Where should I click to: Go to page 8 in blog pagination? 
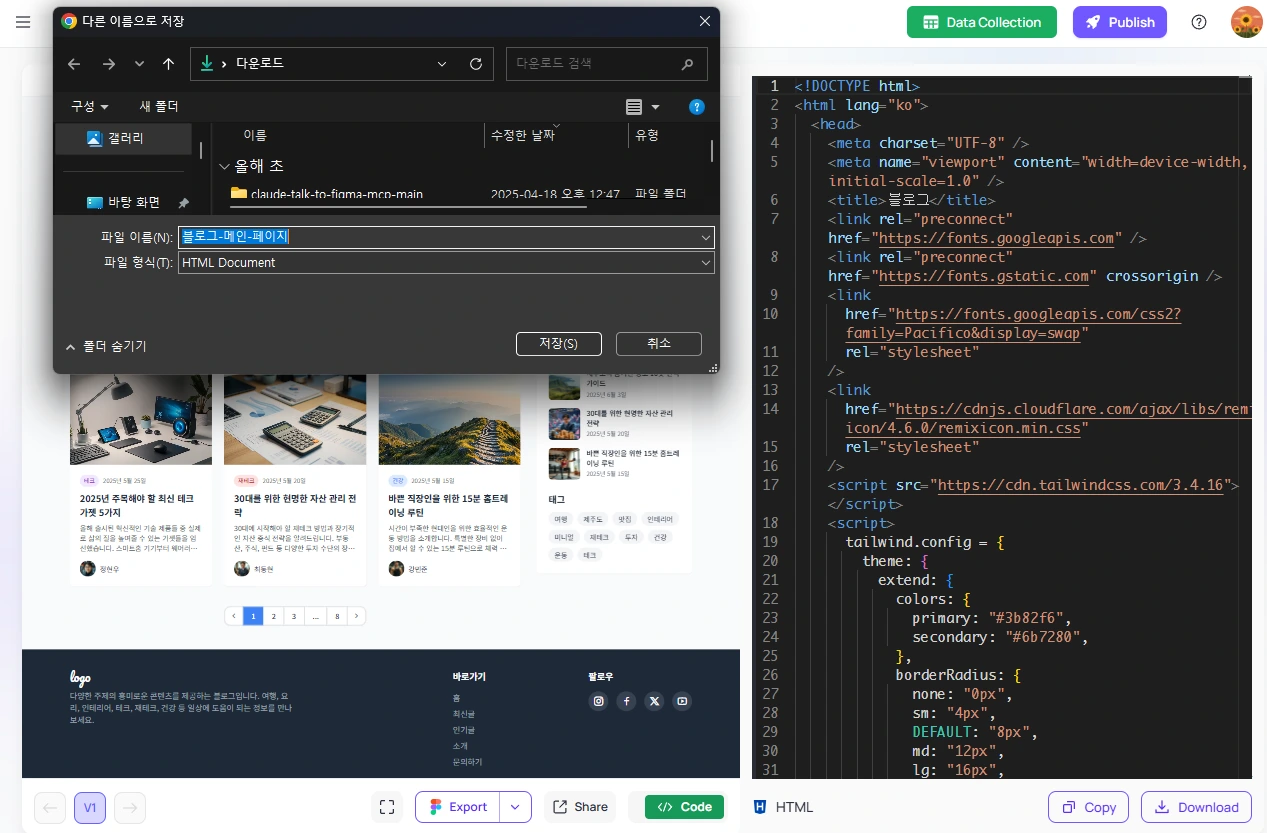tap(338, 616)
